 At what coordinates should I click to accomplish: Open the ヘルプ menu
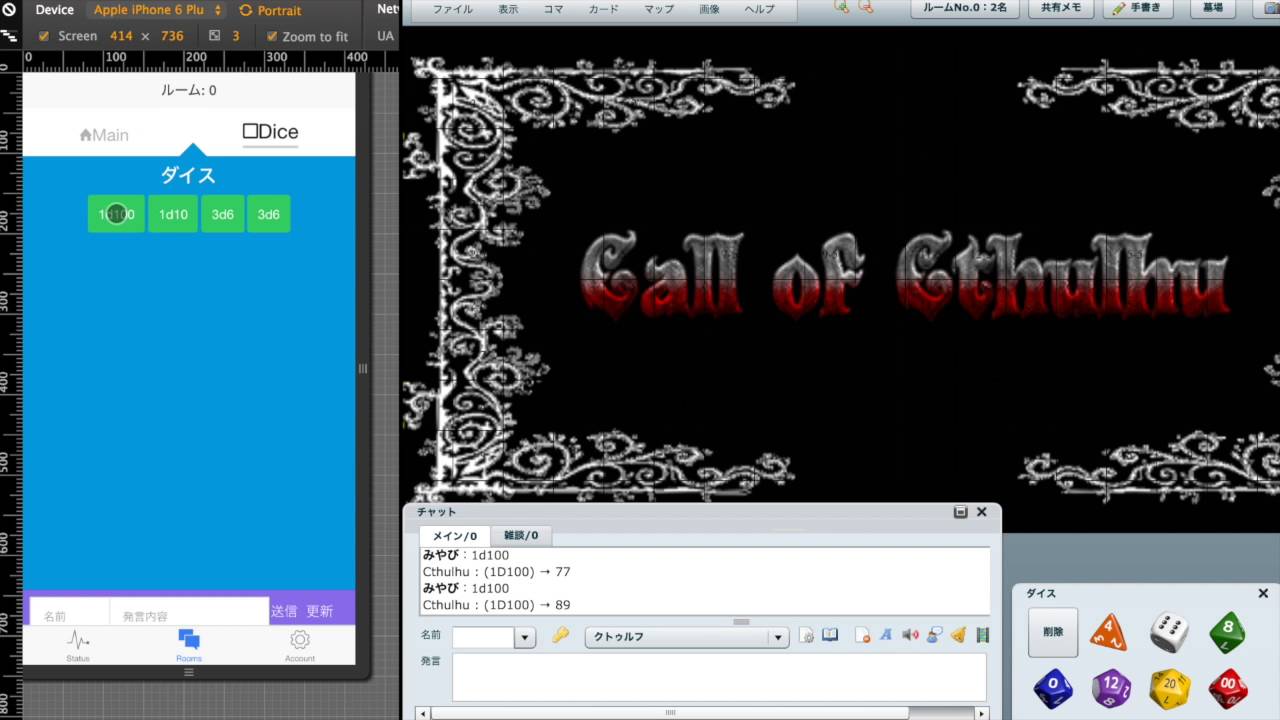[759, 9]
